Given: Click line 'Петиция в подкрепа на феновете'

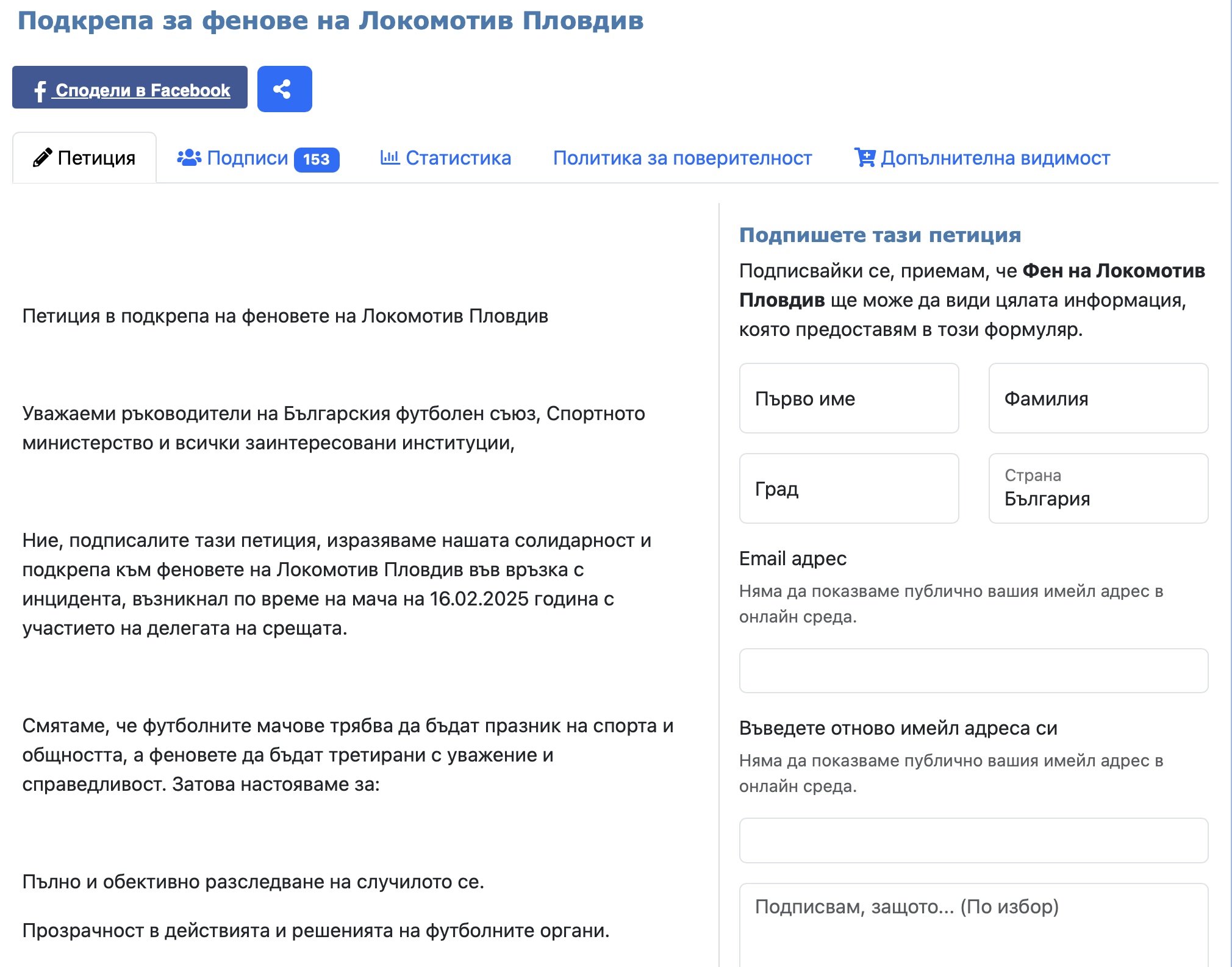Looking at the screenshot, I should [x=285, y=316].
